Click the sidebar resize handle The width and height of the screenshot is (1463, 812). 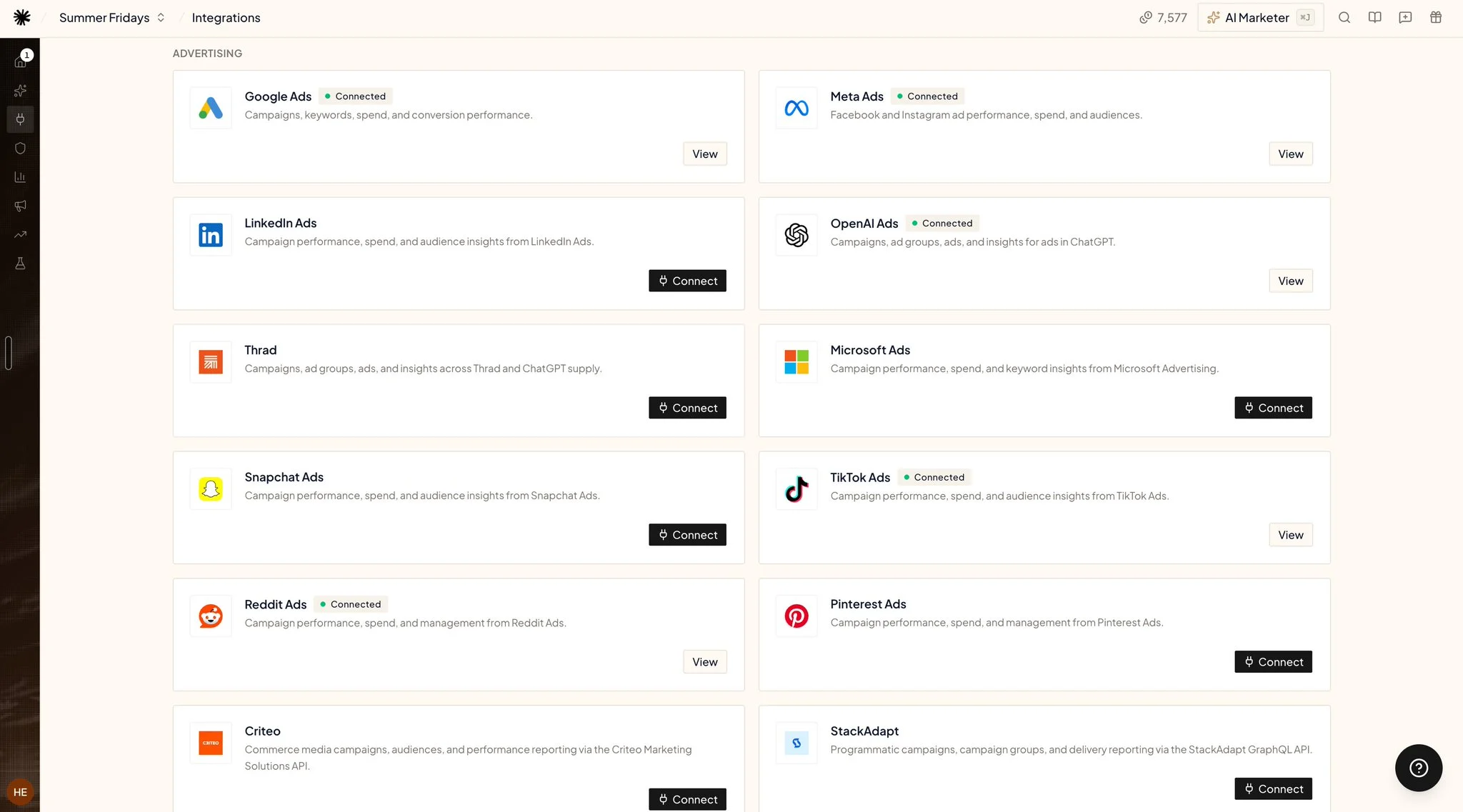pos(9,353)
